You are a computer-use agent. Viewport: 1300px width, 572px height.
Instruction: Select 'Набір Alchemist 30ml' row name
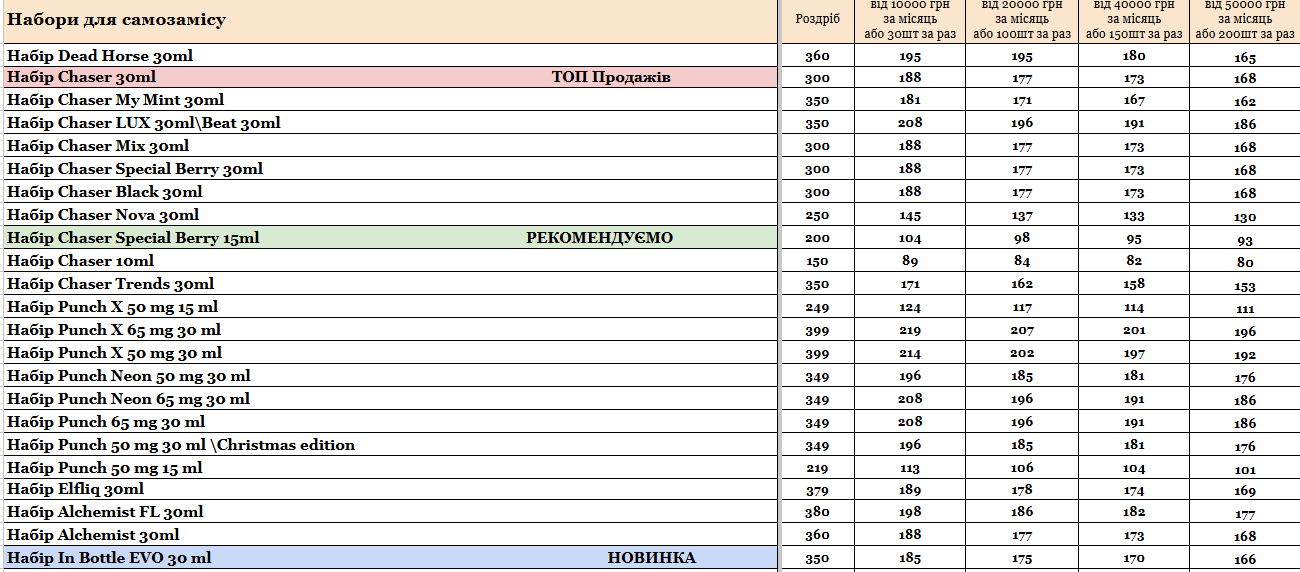94,535
